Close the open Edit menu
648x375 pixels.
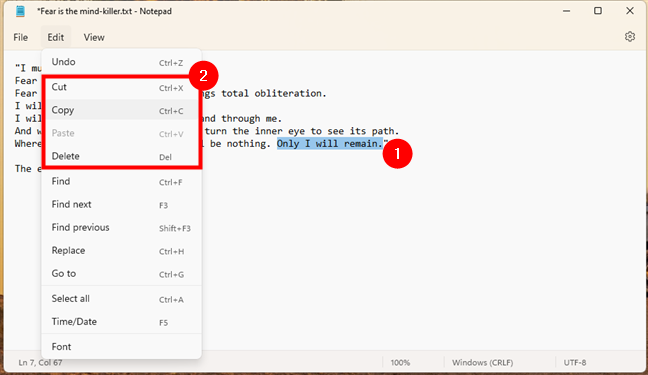coord(56,37)
